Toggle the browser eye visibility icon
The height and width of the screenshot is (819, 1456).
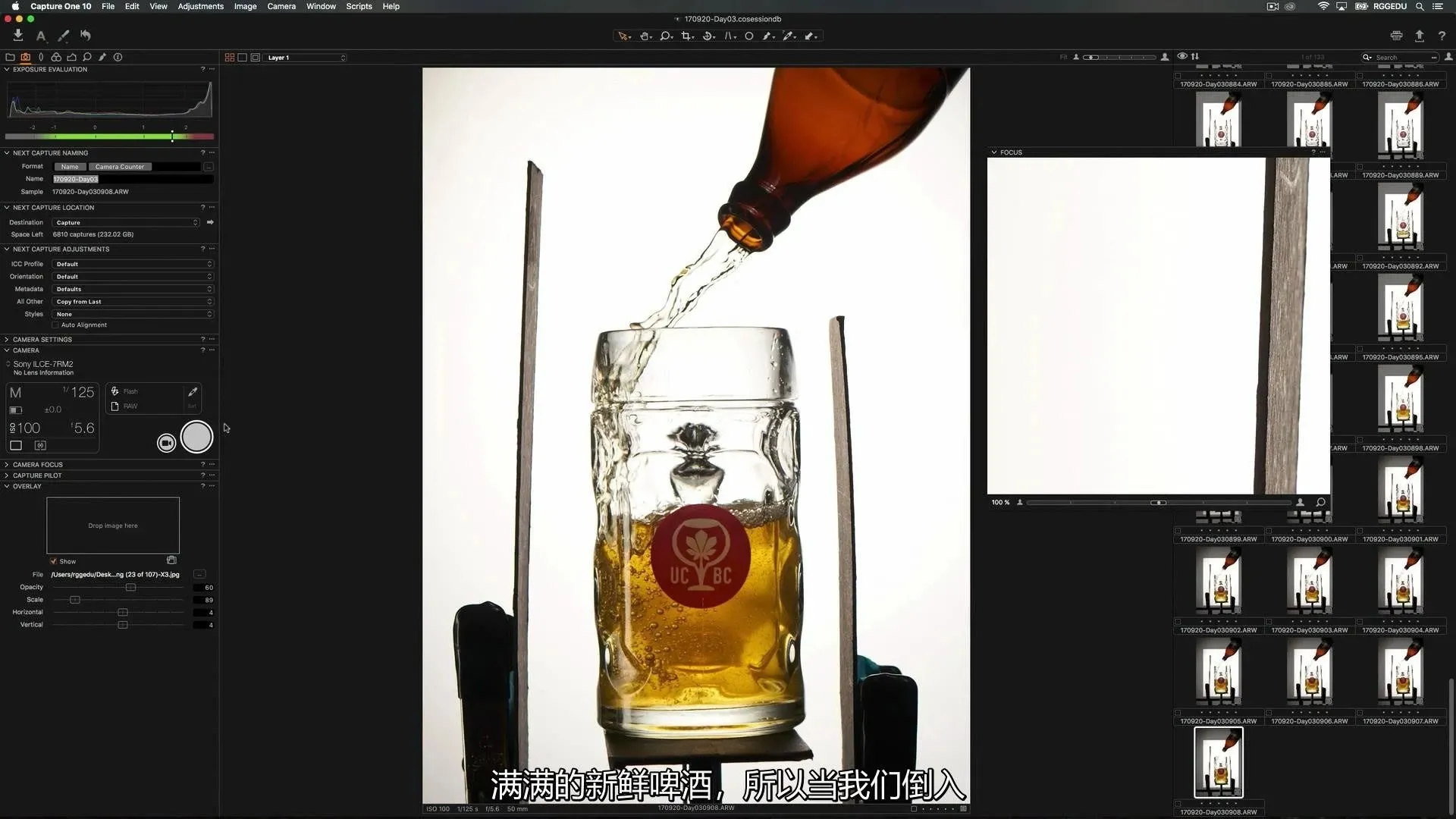(x=1181, y=57)
